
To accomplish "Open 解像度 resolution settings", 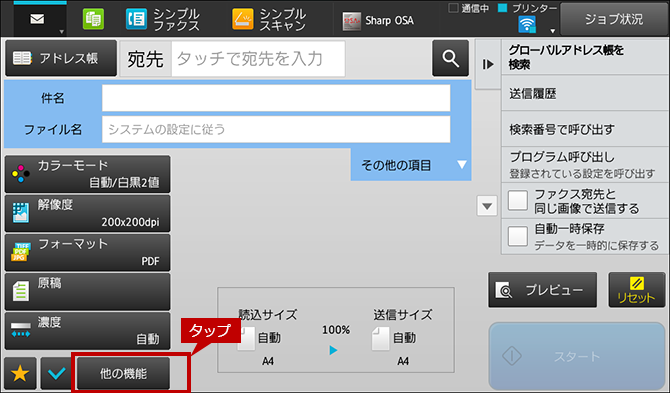I will click(x=88, y=213).
